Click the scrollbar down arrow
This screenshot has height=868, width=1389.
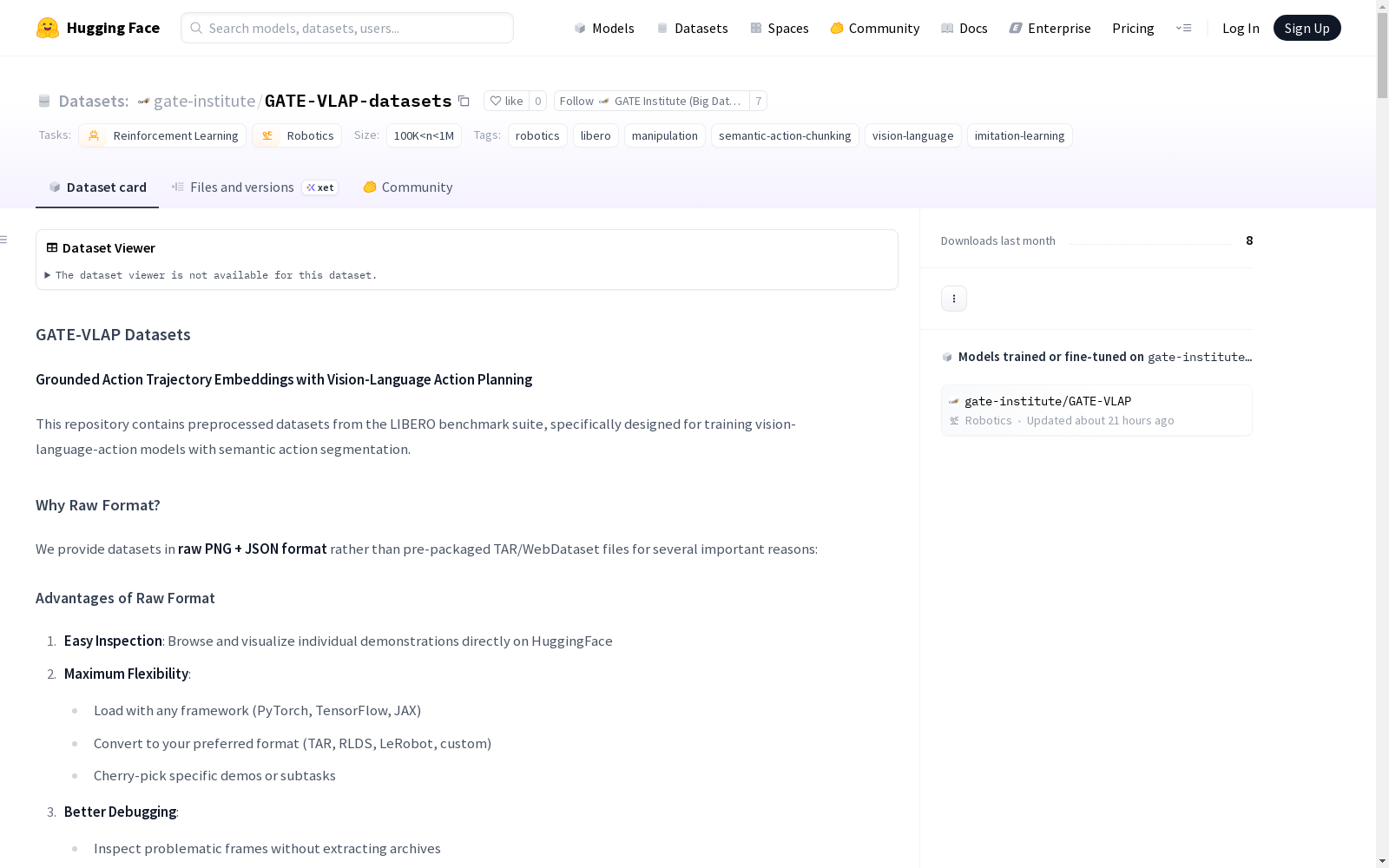click(x=1382, y=861)
